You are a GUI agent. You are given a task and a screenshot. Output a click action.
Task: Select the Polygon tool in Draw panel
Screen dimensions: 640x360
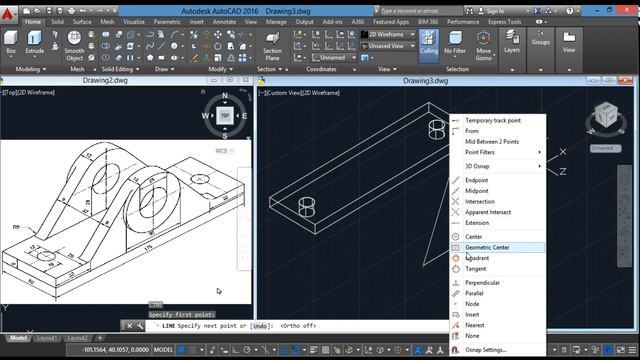pos(150,58)
